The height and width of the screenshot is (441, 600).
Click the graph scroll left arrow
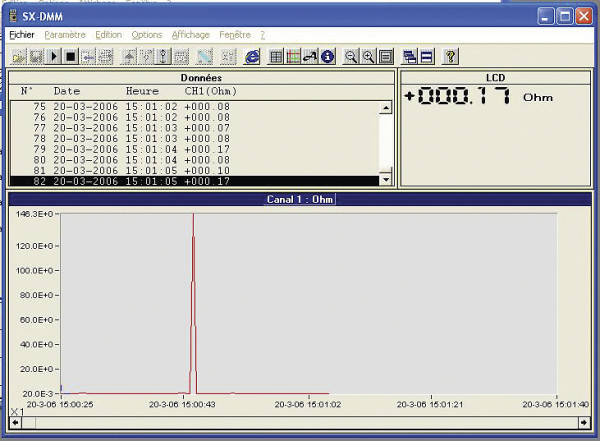[15, 423]
